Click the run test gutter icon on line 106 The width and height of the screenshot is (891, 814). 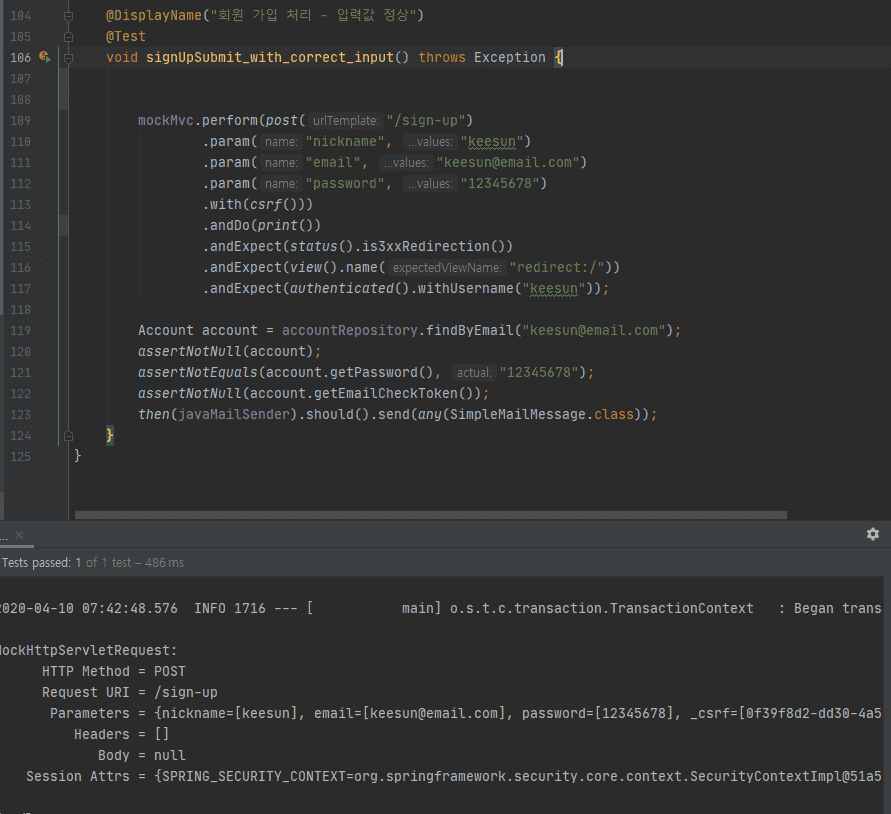pos(45,57)
